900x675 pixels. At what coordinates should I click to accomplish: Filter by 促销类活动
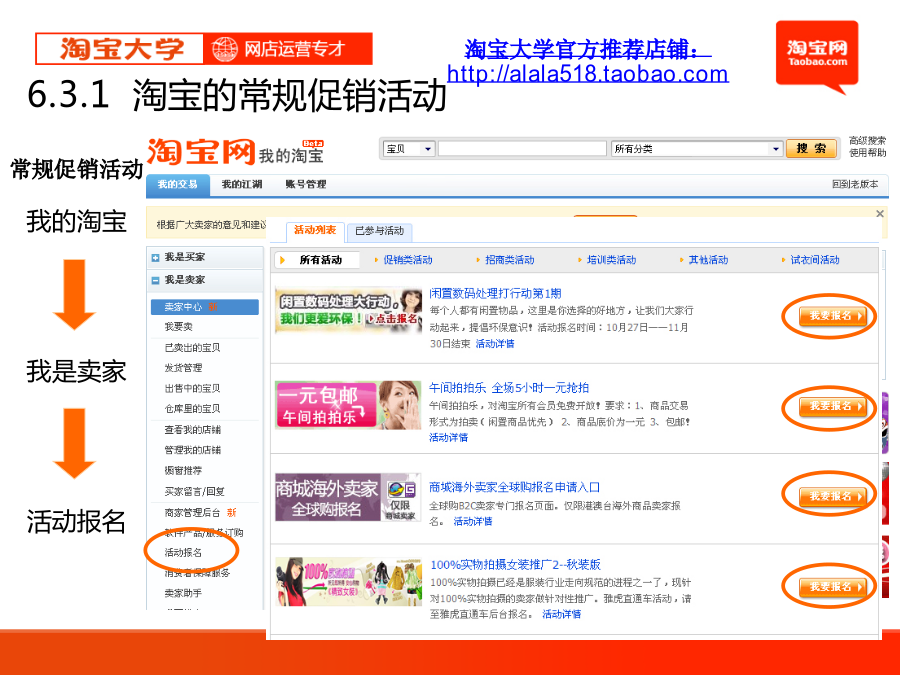(x=408, y=260)
